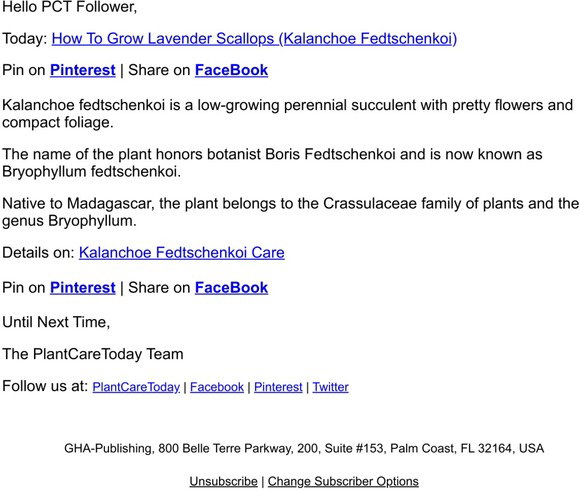The height and width of the screenshot is (491, 580).
Task: Open the Facebook link in the Follow us row
Action: click(x=217, y=387)
